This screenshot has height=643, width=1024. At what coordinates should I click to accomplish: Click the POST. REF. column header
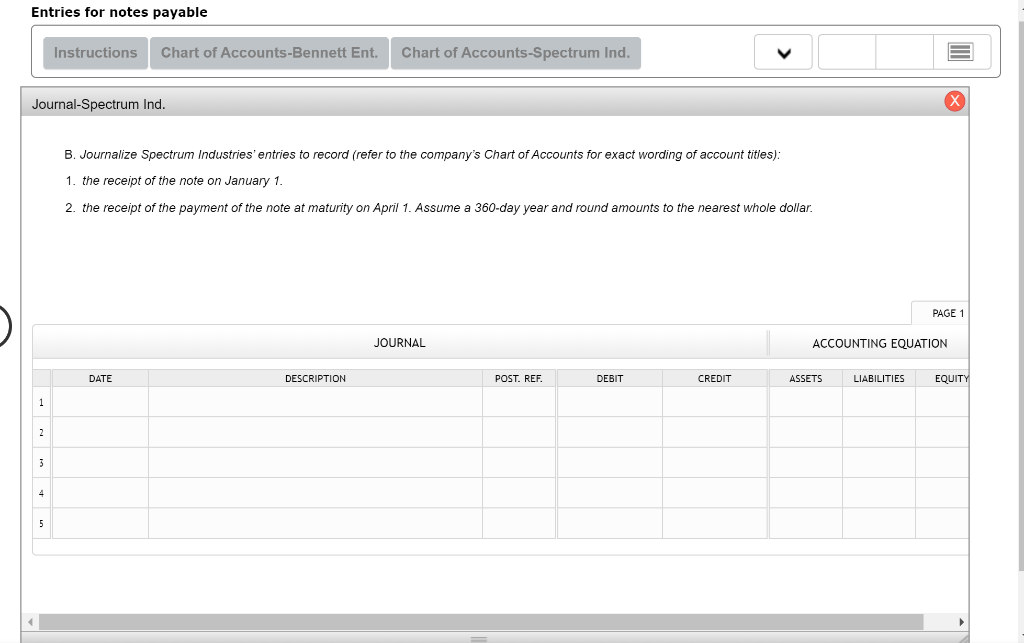(x=519, y=379)
